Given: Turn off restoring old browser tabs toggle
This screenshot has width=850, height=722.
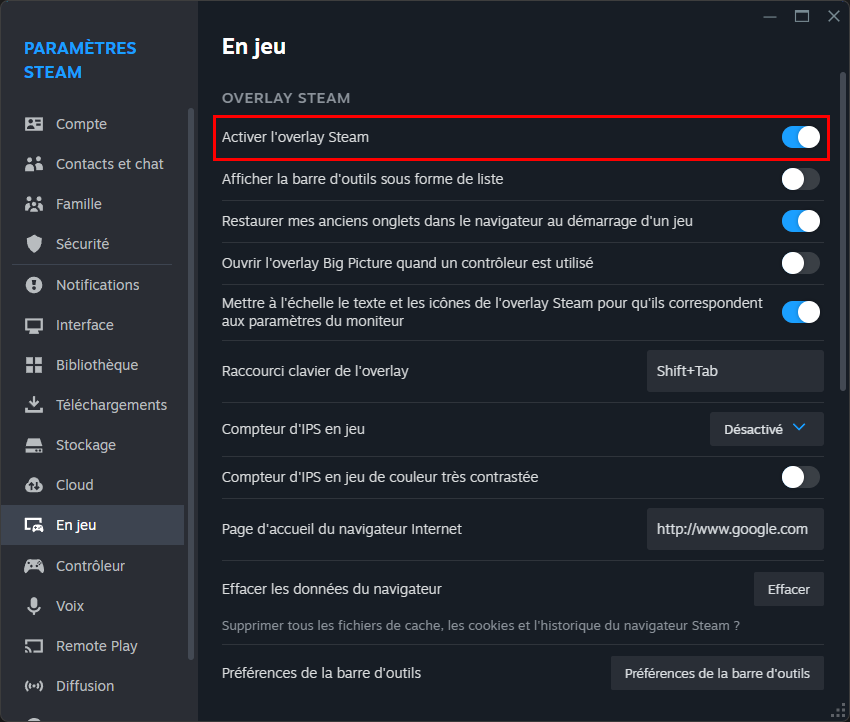Looking at the screenshot, I should click(800, 221).
